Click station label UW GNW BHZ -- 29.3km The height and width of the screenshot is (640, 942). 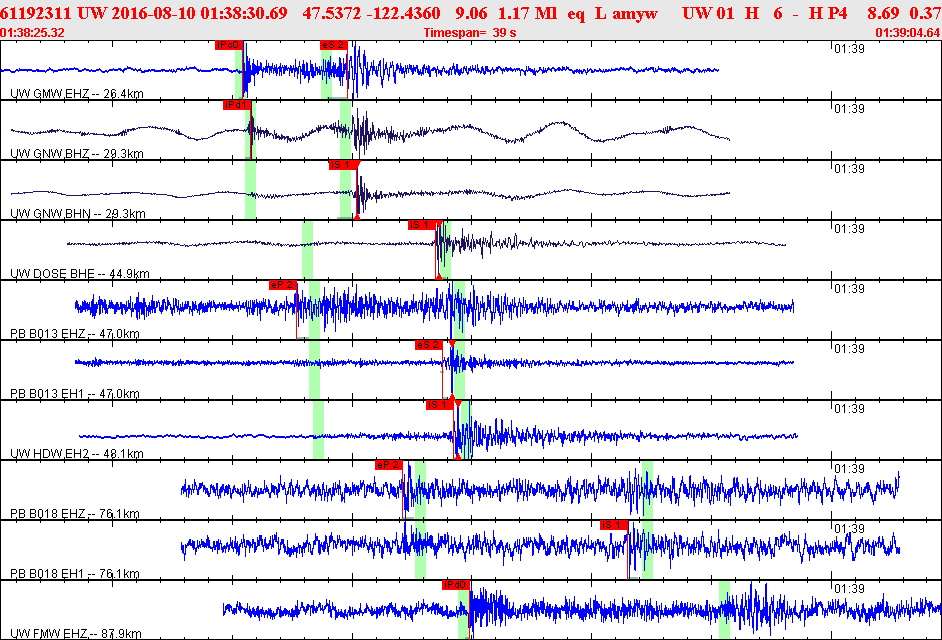tap(77, 154)
